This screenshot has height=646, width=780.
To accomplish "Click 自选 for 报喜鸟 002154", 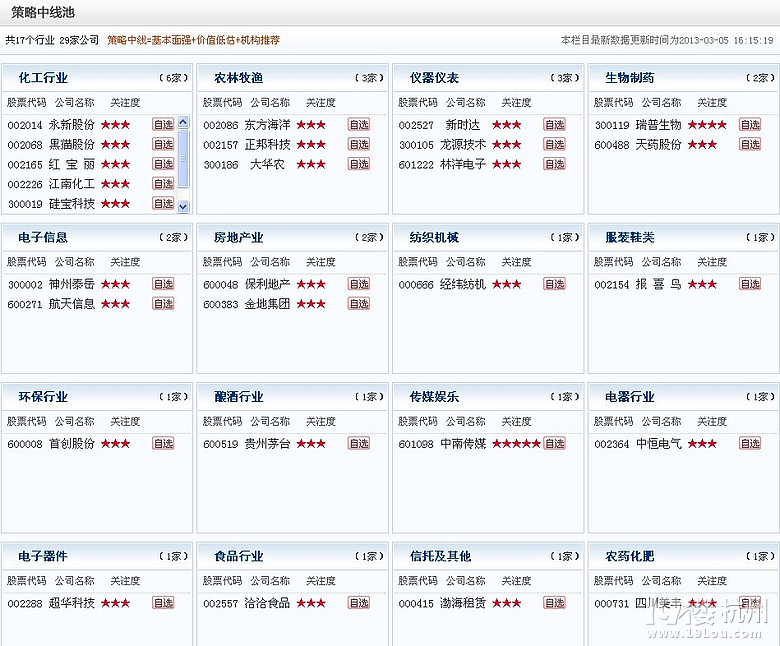I will [x=750, y=284].
